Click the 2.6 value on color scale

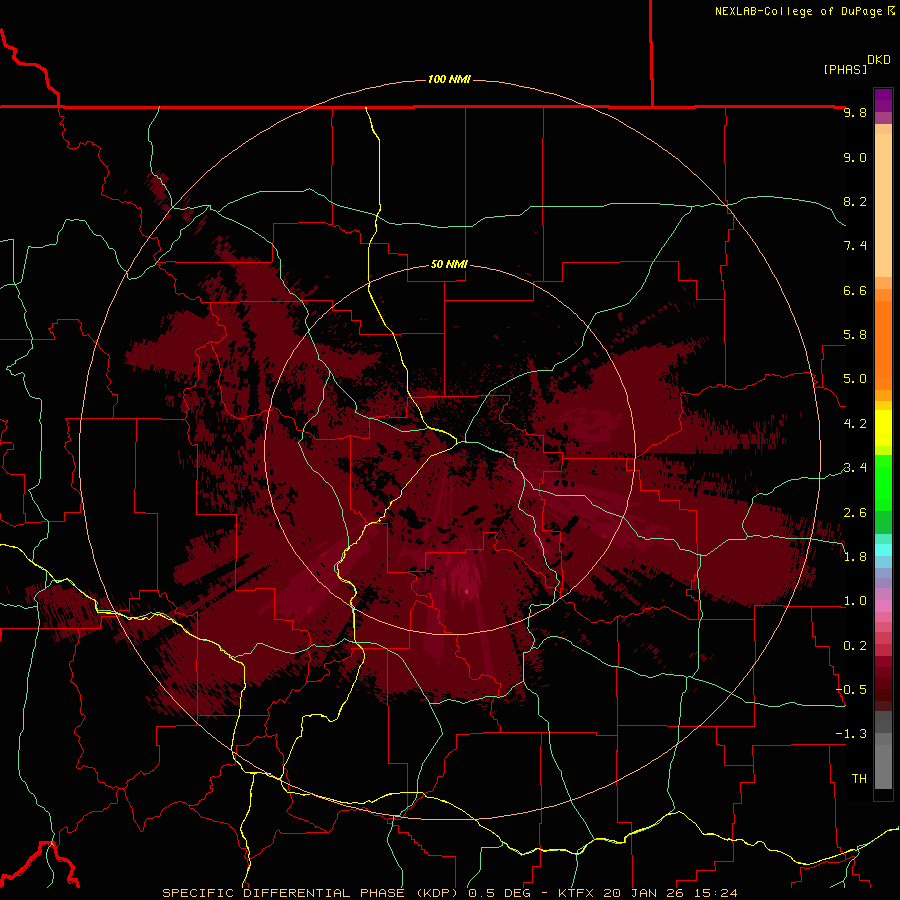coord(855,513)
